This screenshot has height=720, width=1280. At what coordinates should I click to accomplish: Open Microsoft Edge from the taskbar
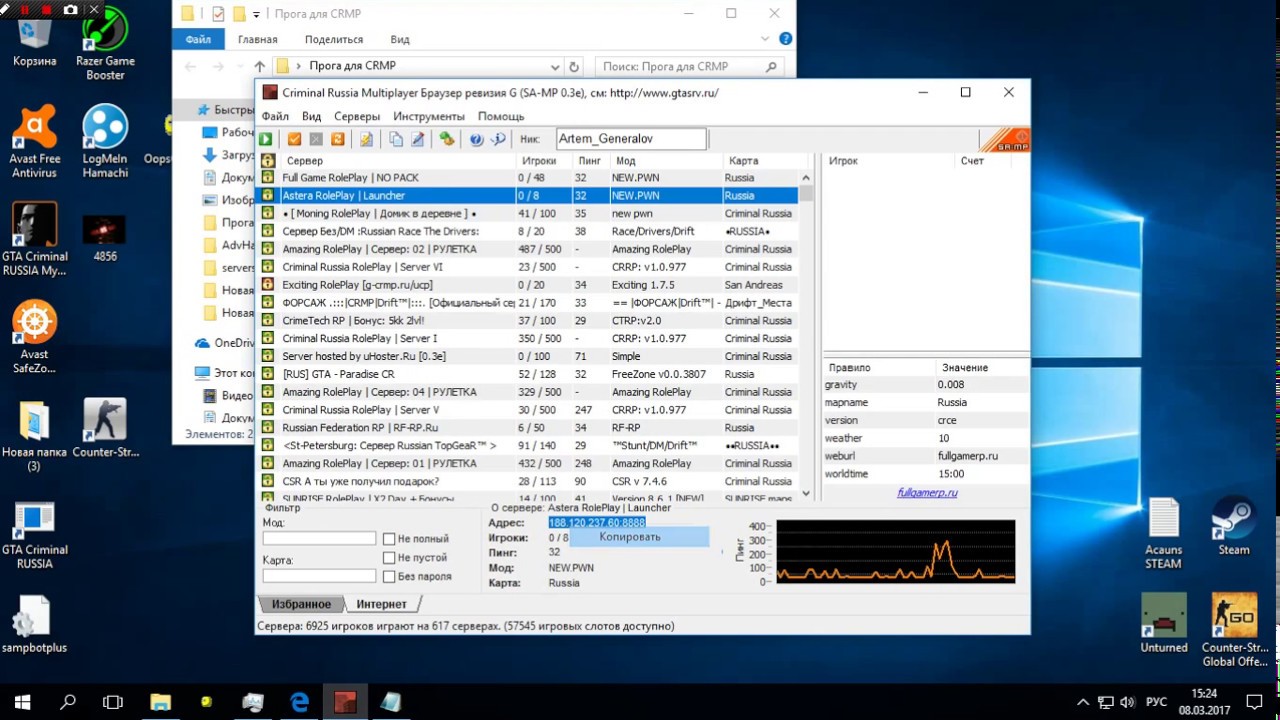(x=299, y=702)
